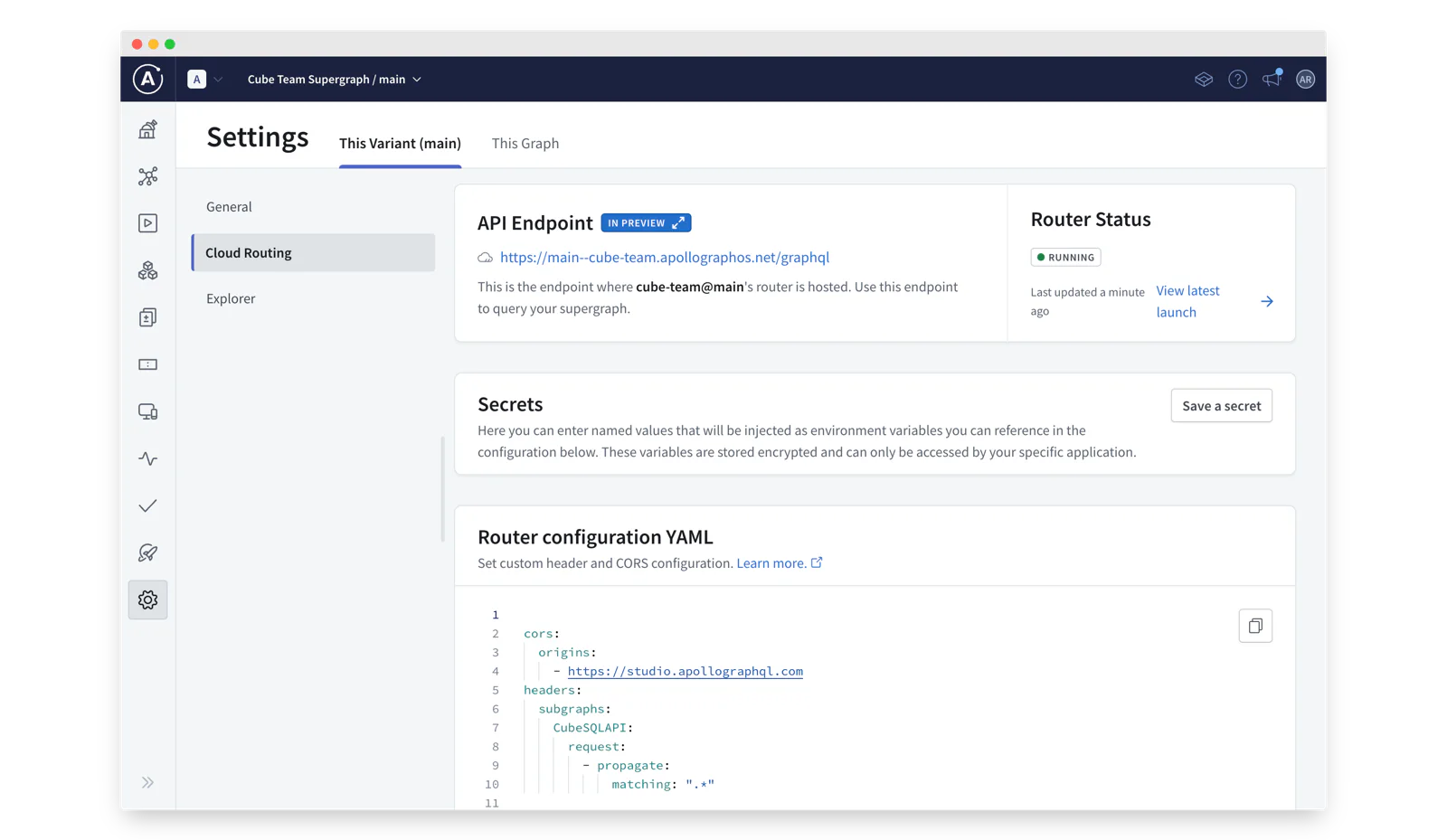Click the 'origins:' line in YAML
Screen dimensions: 1447x840
(567, 652)
